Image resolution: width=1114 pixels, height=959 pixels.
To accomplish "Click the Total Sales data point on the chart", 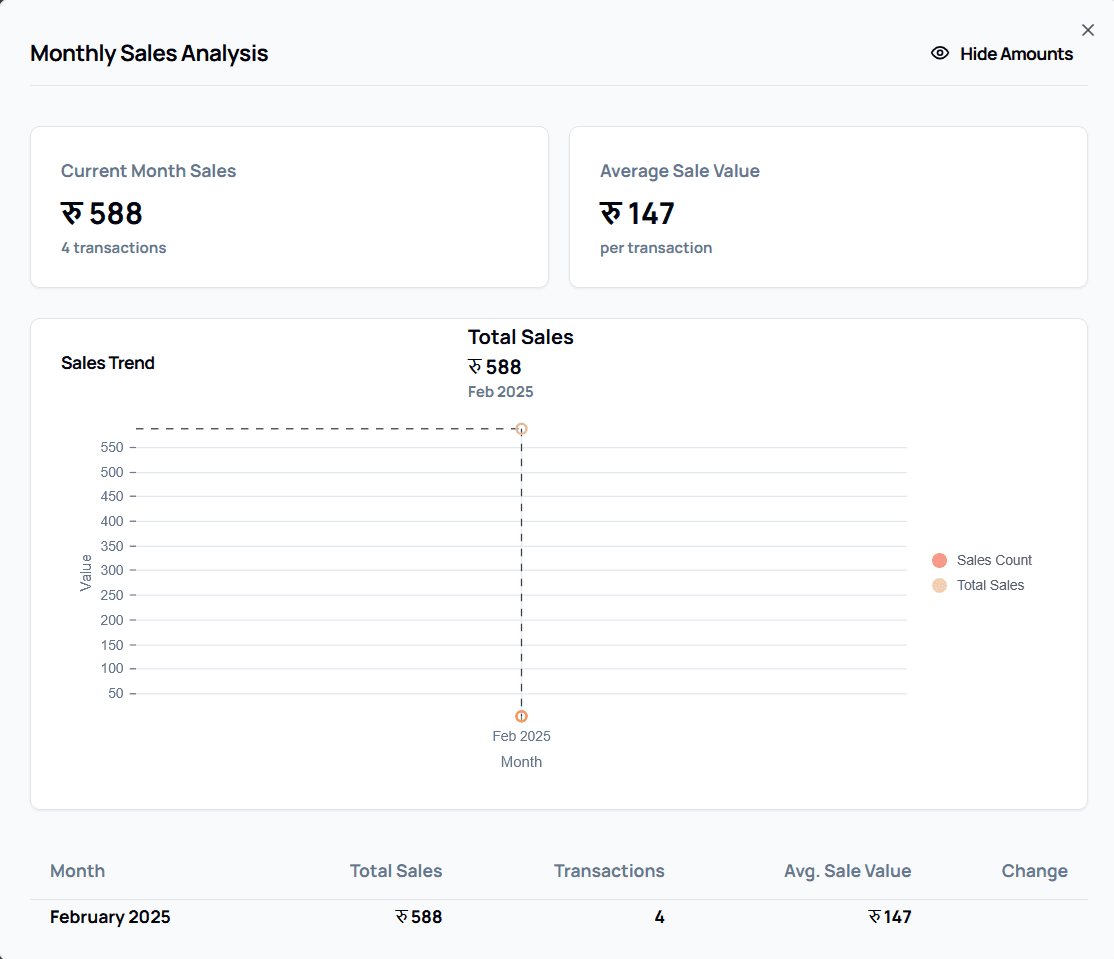I will [x=521, y=429].
